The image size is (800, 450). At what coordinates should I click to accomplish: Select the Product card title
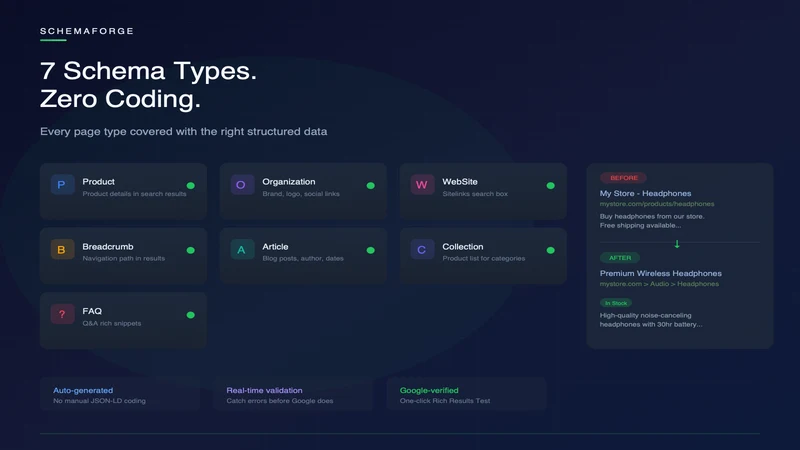[98, 182]
